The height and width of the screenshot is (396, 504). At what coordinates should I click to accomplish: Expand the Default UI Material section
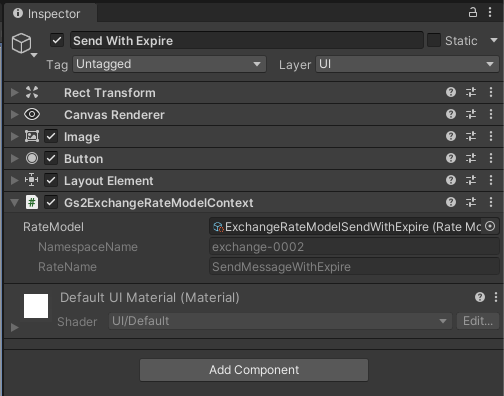pos(14,327)
